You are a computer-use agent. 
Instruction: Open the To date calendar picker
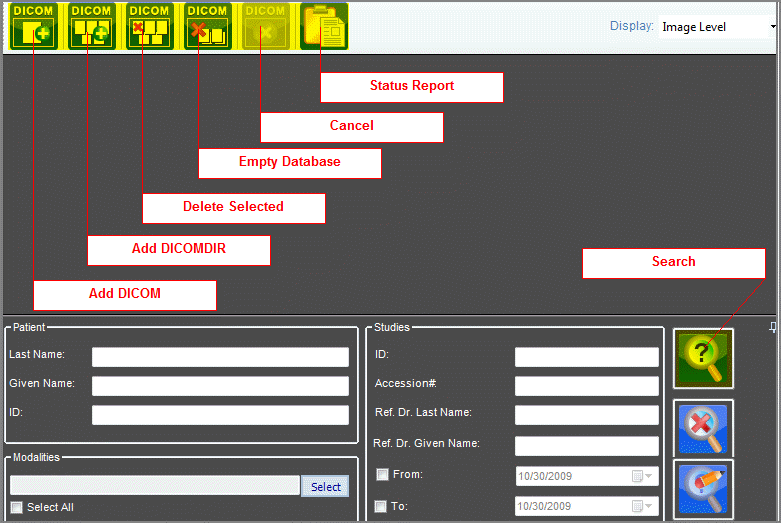642,506
